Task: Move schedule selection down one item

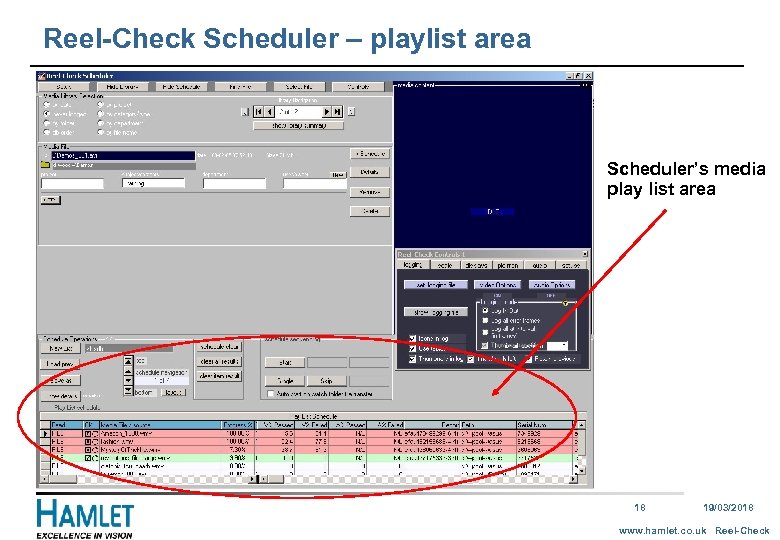Action: point(128,381)
